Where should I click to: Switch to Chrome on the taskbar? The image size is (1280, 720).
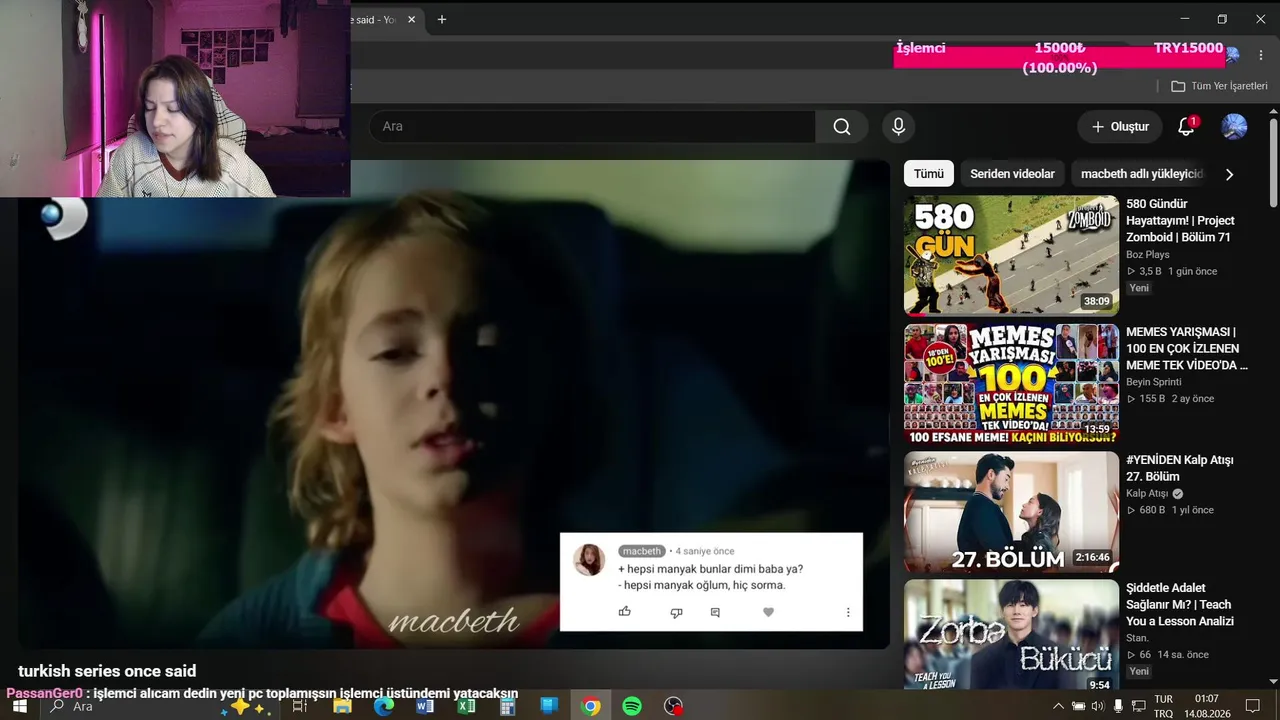pyautogui.click(x=590, y=706)
